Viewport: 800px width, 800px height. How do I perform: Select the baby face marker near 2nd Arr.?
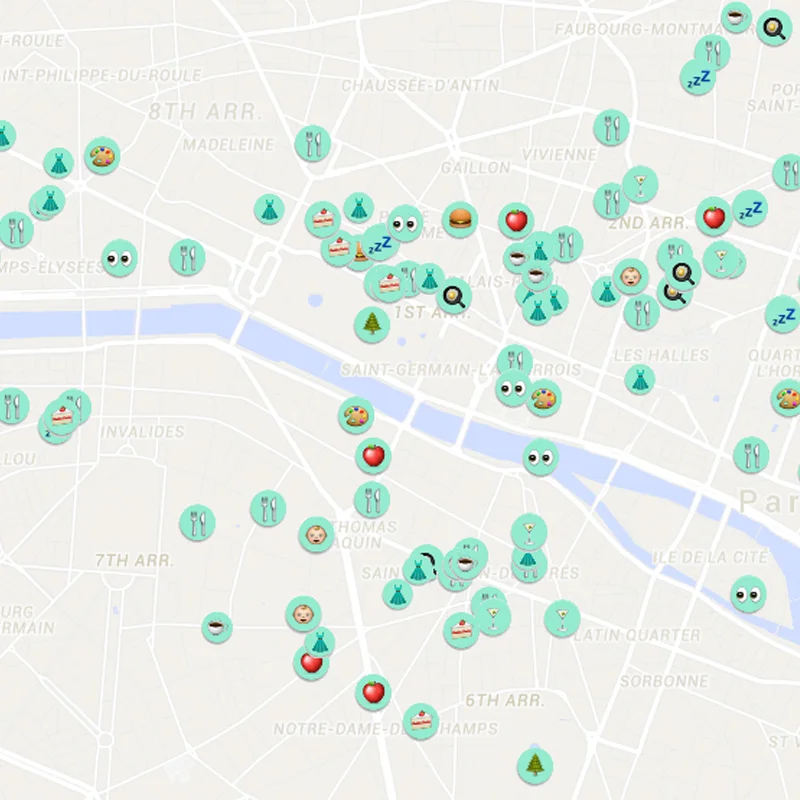tap(631, 277)
